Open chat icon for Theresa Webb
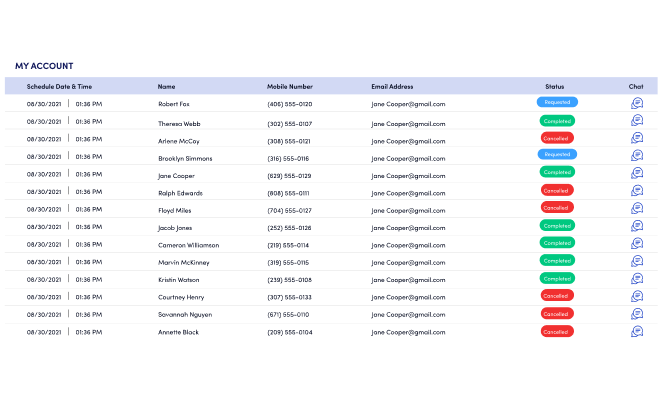The image size is (662, 402). click(x=637, y=120)
